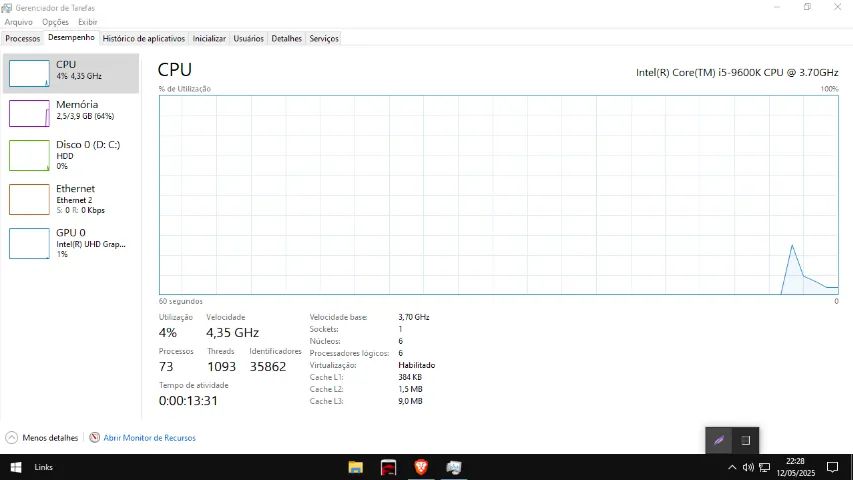This screenshot has width=853, height=480.
Task: Click the CPU utilization graph area
Action: click(x=498, y=195)
